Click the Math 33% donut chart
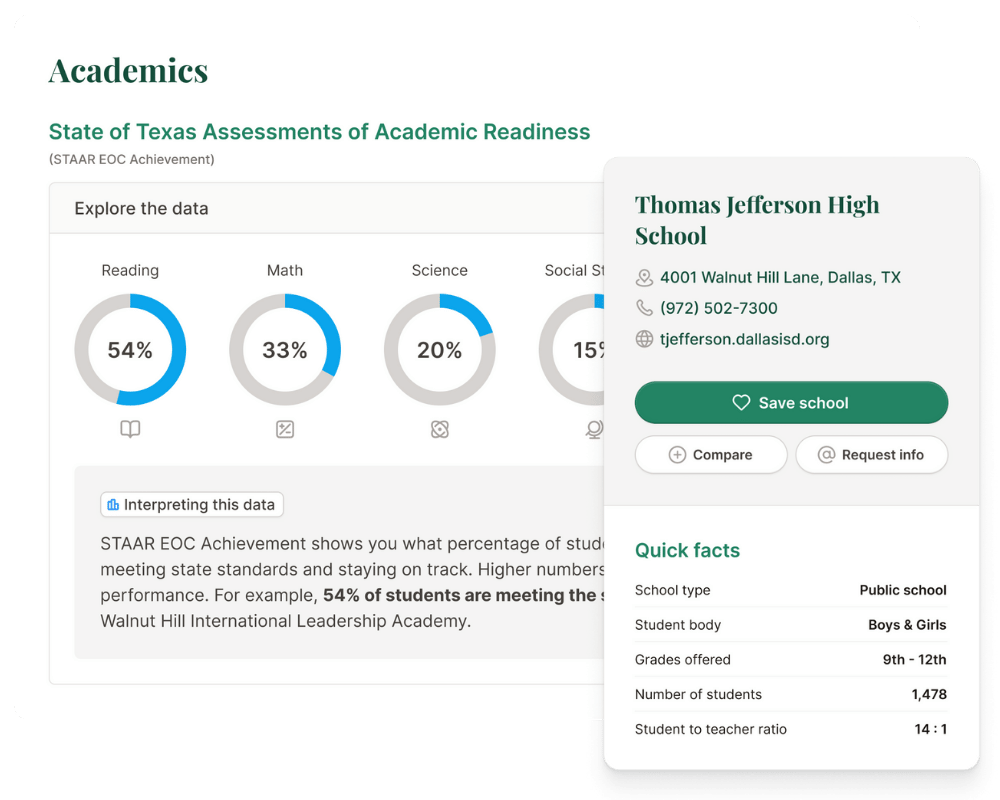 [285, 350]
